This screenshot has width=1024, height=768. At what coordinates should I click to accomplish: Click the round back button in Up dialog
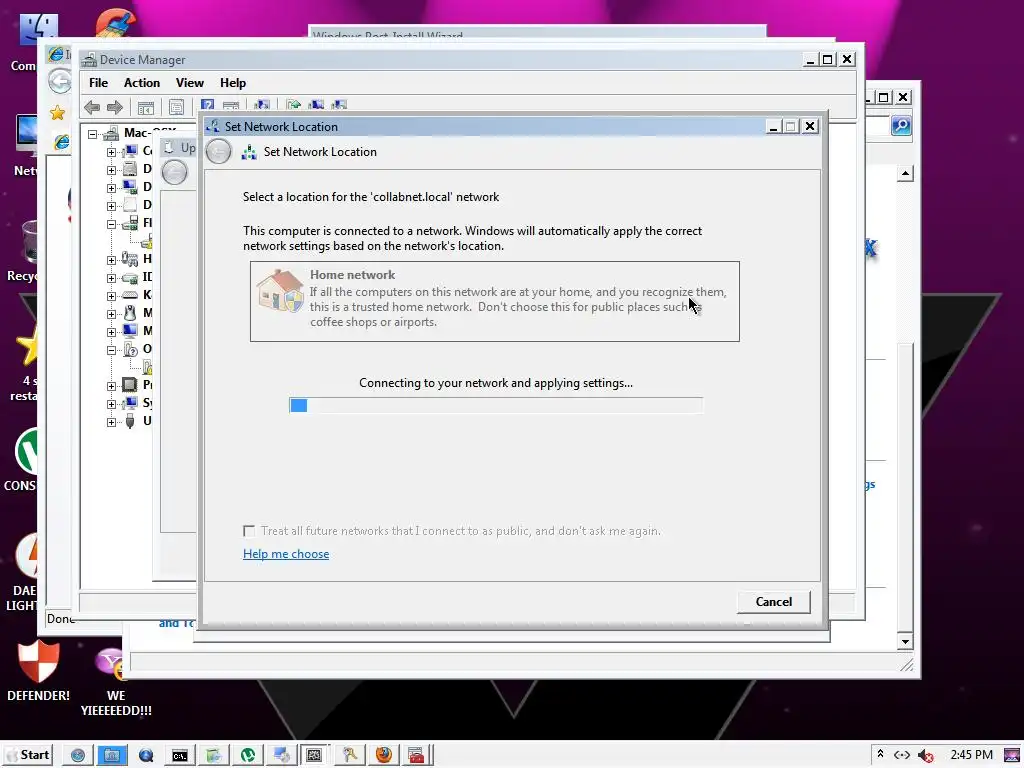[x=174, y=172]
